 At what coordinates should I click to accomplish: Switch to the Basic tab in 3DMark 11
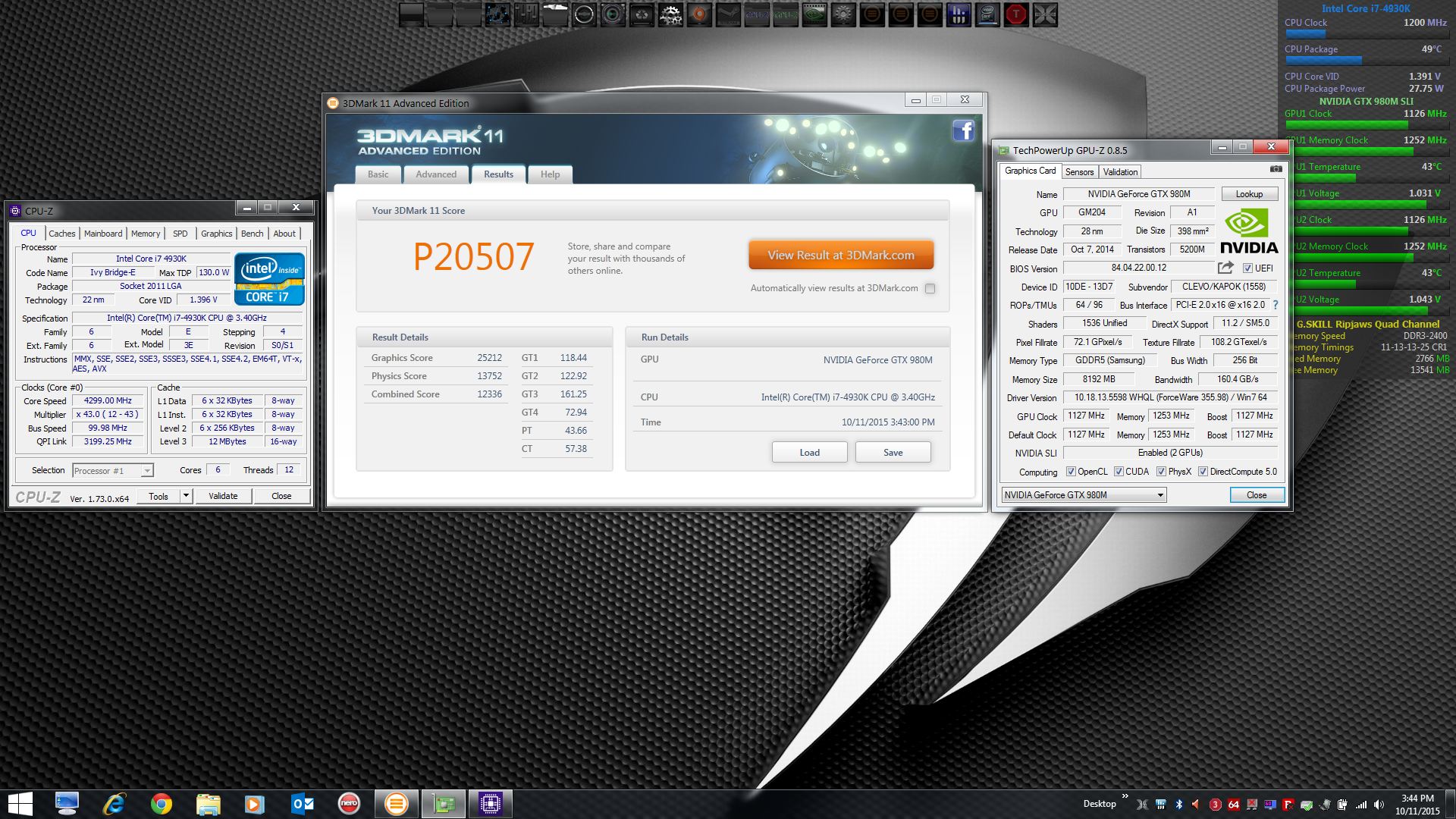click(x=378, y=174)
